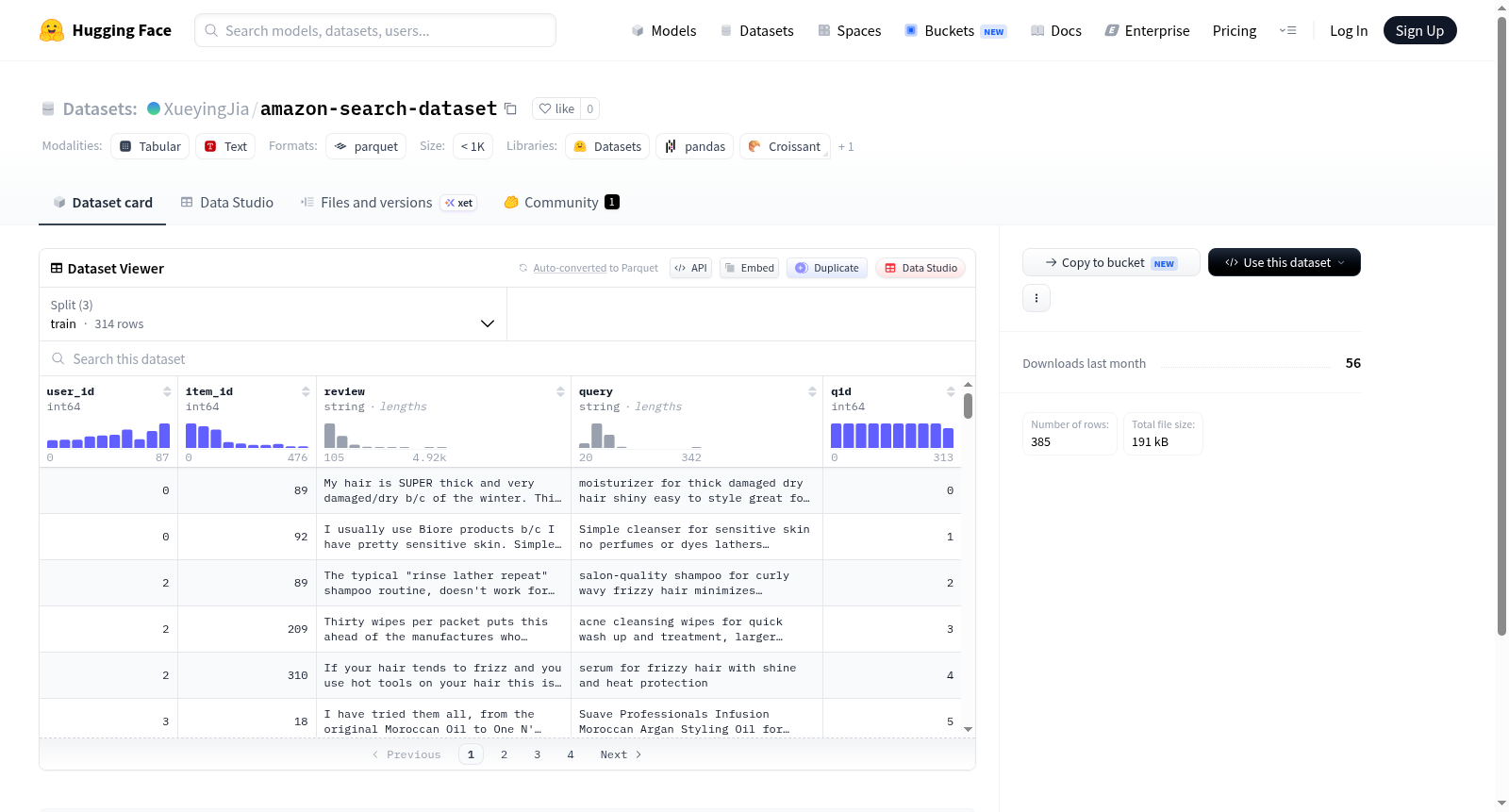1509x812 pixels.
Task: Expand the Use this dataset dropdown
Action: (x=1285, y=262)
